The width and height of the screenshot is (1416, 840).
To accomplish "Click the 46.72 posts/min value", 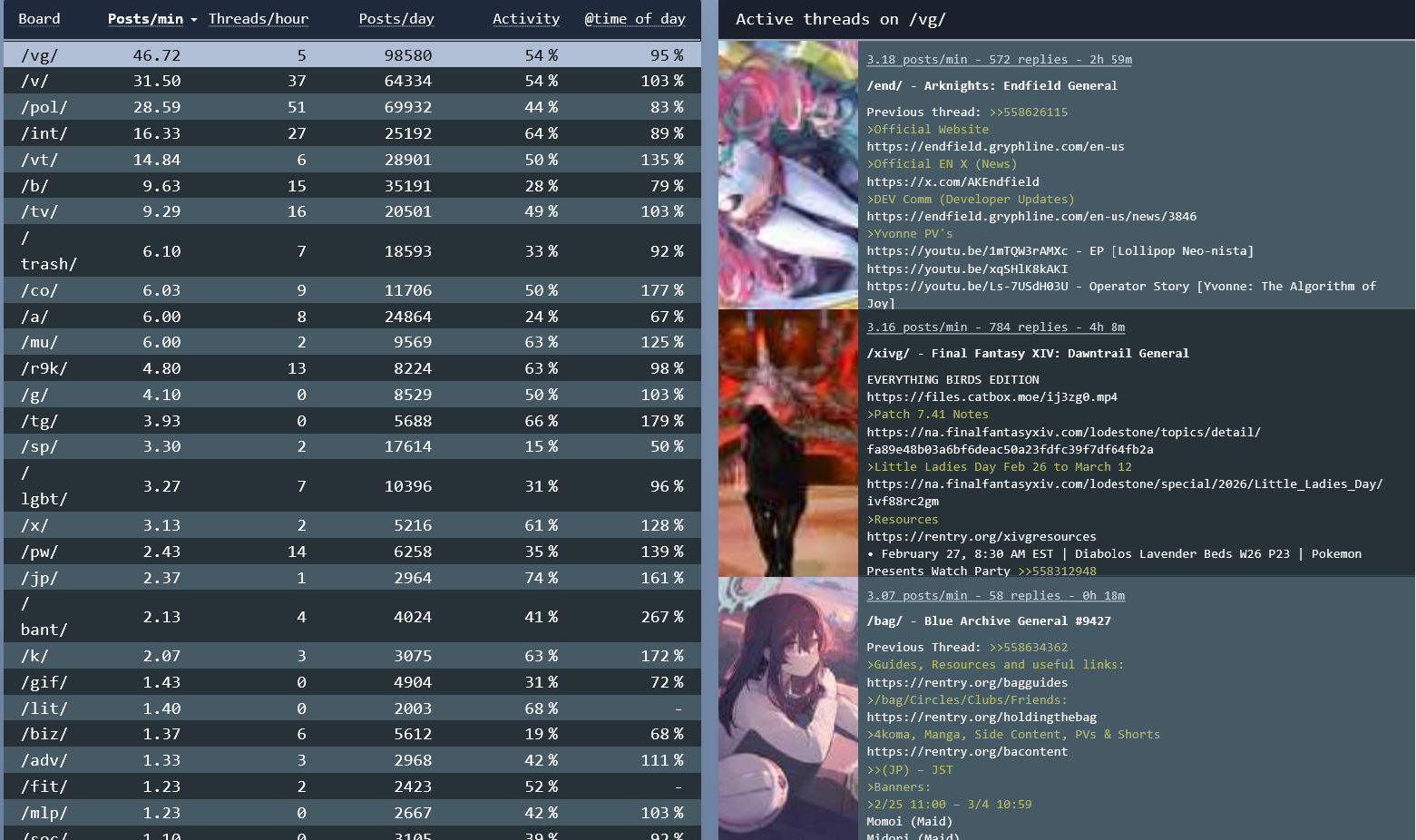I will coord(156,55).
